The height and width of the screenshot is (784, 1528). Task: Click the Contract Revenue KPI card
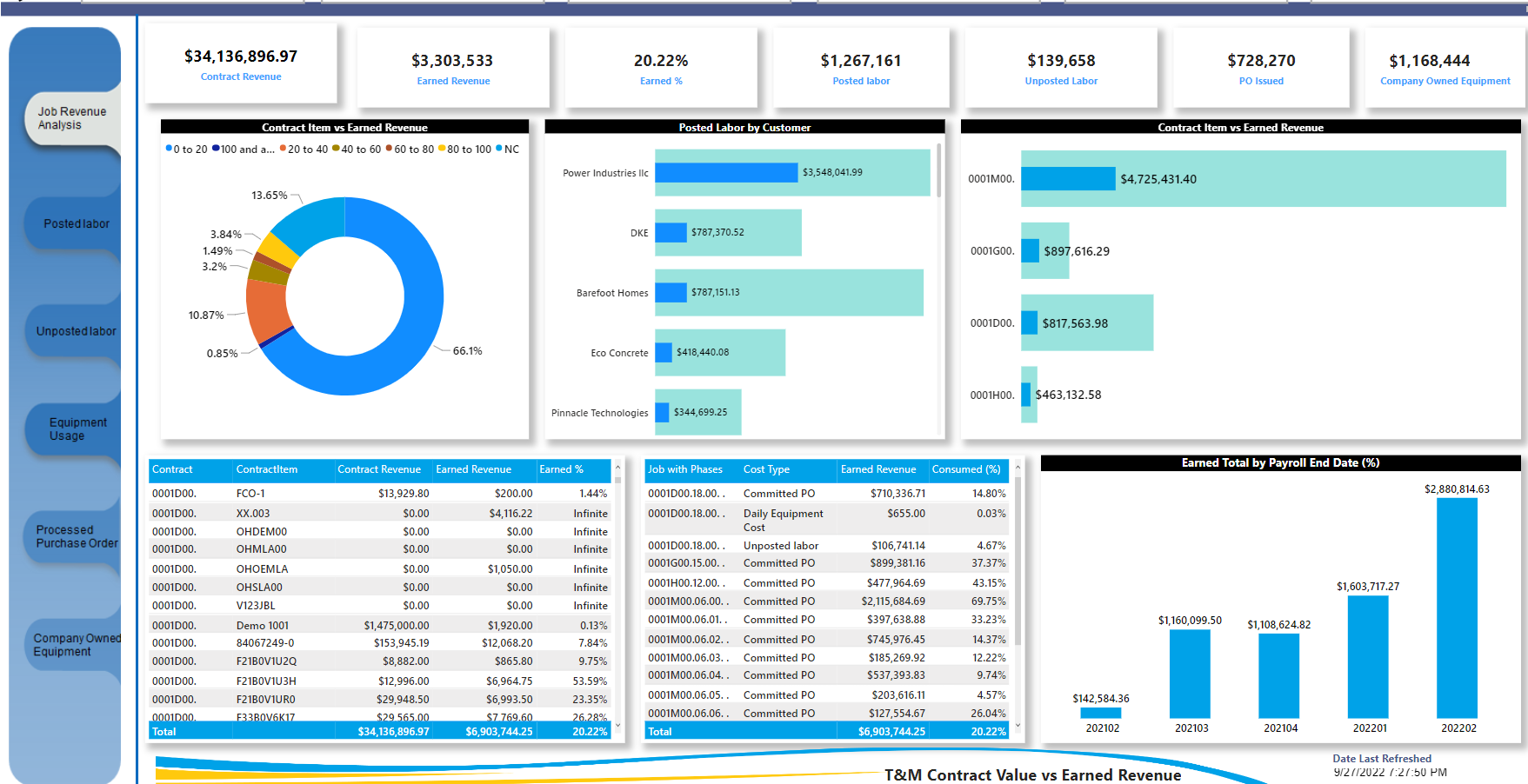click(x=241, y=65)
